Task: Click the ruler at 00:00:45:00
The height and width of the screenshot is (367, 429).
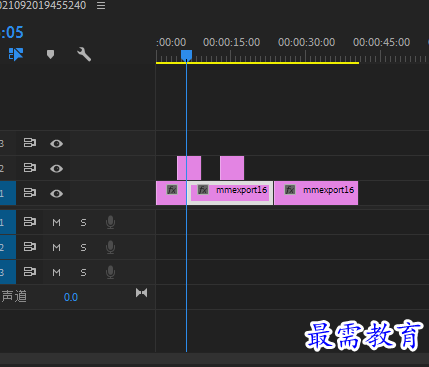Action: [381, 42]
